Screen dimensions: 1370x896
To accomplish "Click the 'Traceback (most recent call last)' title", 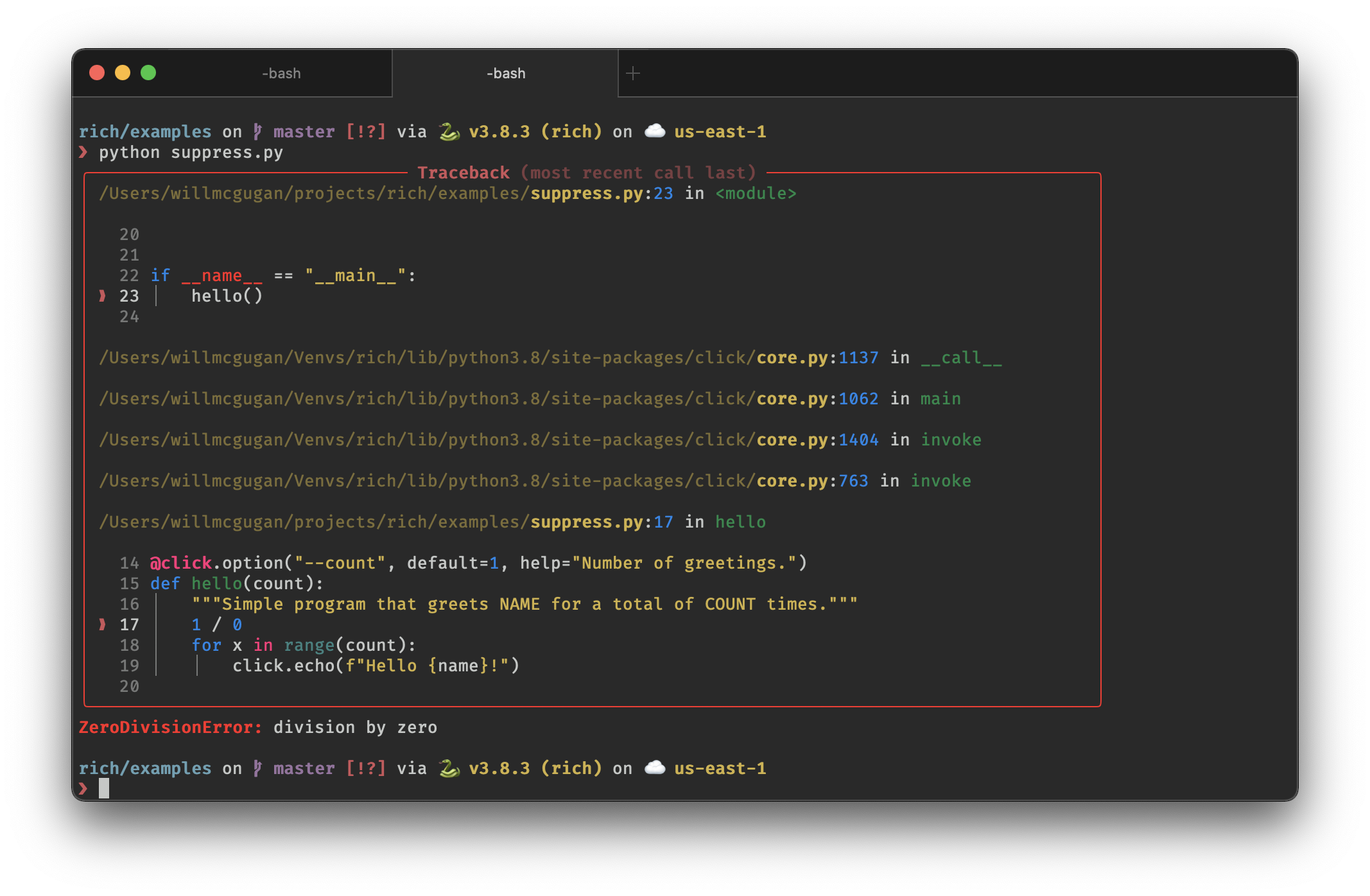I will [x=587, y=173].
